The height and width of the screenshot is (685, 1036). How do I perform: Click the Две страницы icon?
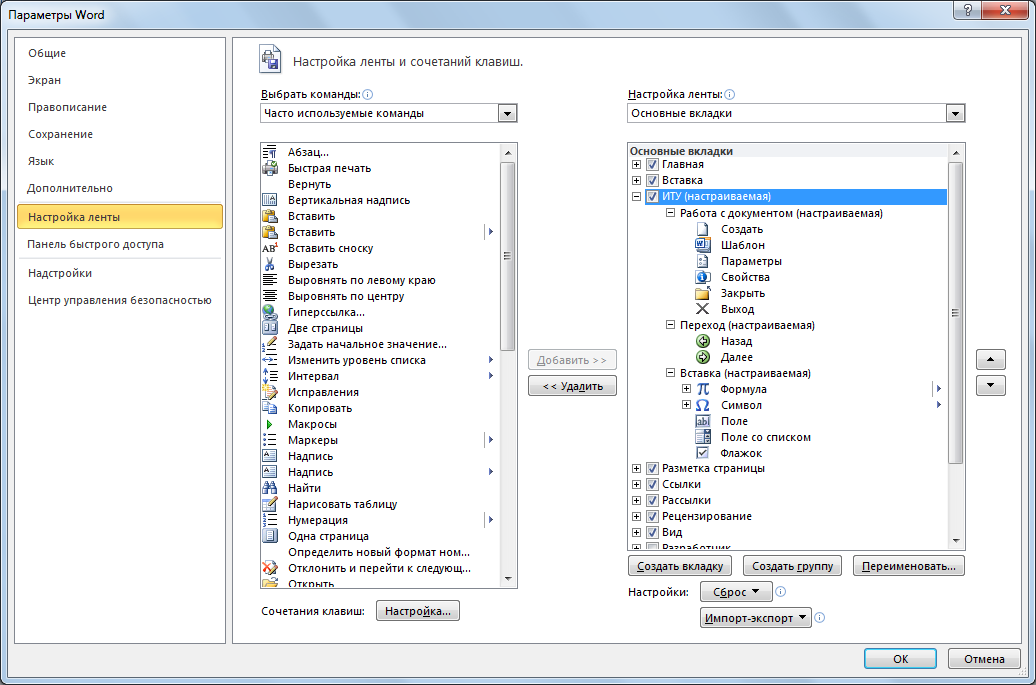(270, 328)
